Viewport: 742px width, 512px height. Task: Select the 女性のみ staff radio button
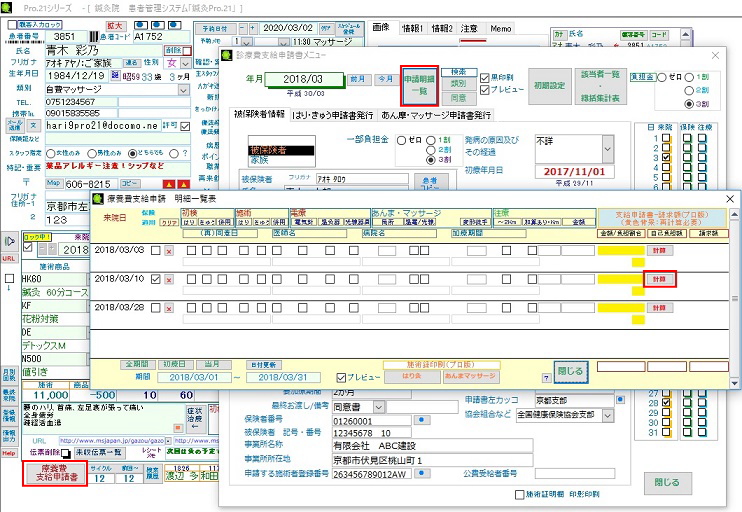[x=51, y=153]
